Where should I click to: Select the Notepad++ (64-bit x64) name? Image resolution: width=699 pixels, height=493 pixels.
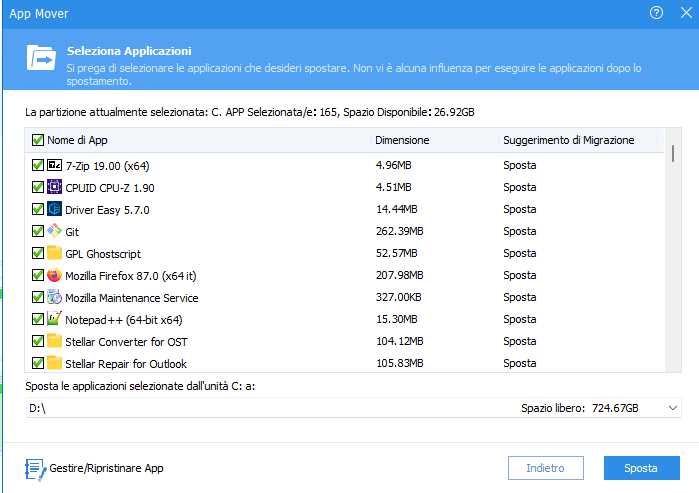[123, 320]
